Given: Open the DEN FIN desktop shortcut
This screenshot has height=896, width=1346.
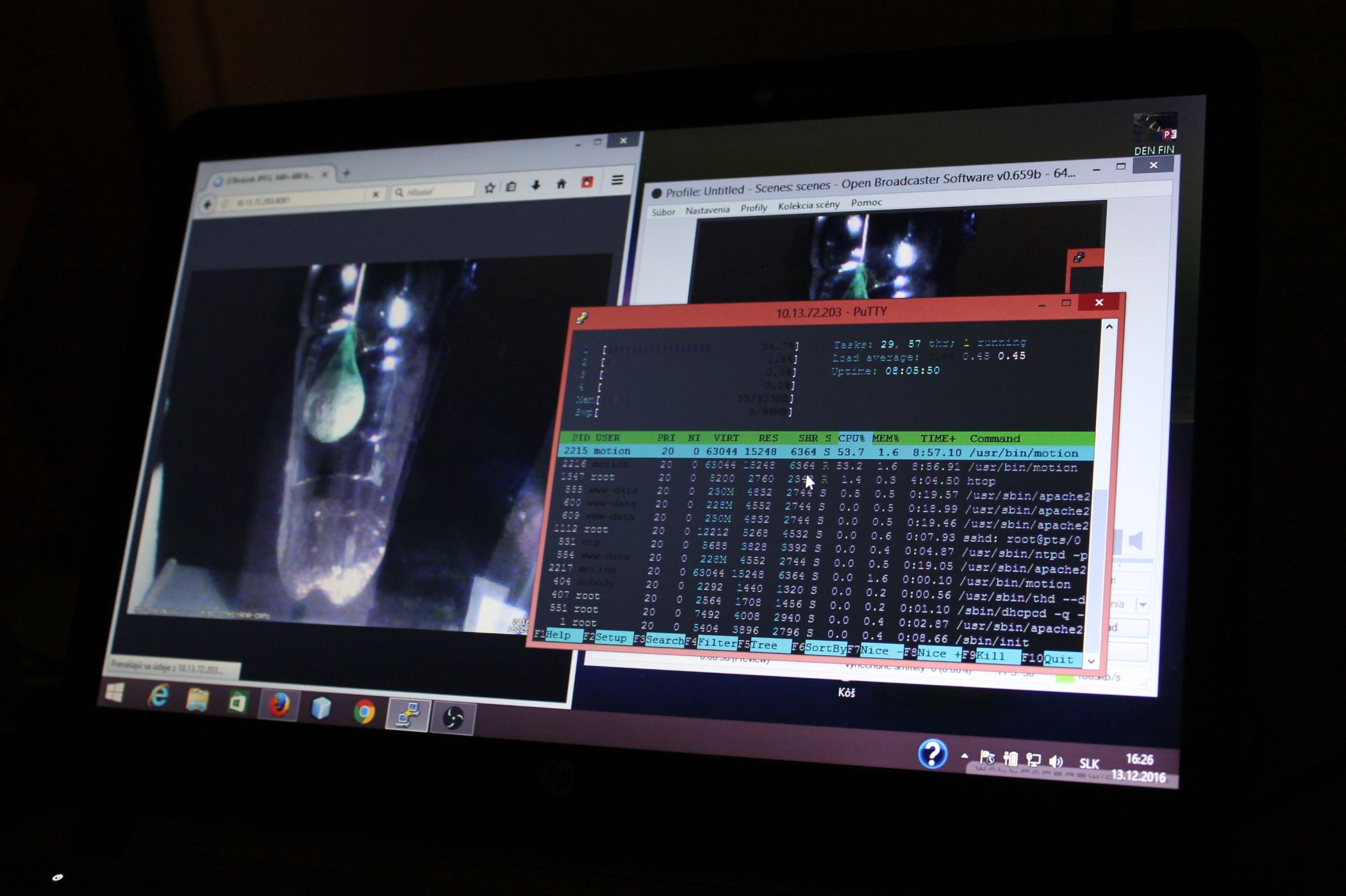Looking at the screenshot, I should pyautogui.click(x=1154, y=135).
